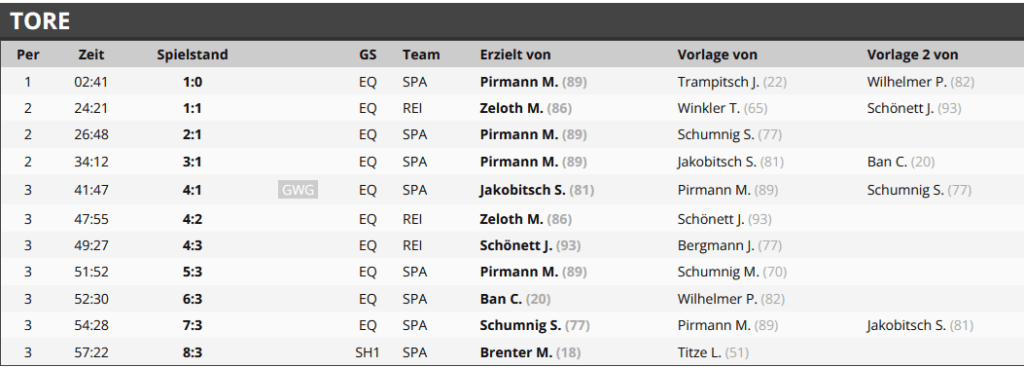
Task: Click the Erzielt von column header
Action: pos(515,55)
